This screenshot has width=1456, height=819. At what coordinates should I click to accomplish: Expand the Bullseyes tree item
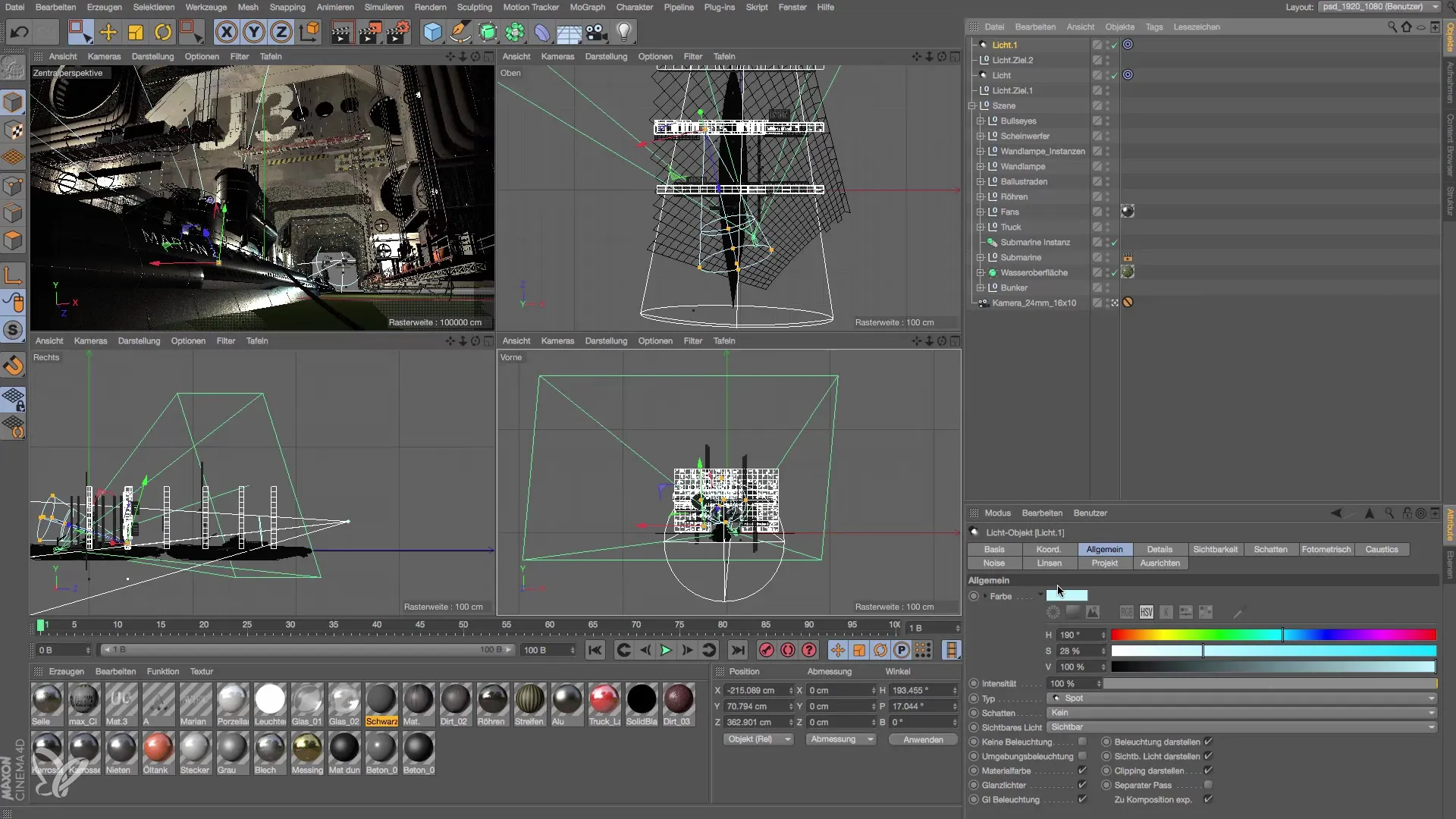[x=980, y=121]
